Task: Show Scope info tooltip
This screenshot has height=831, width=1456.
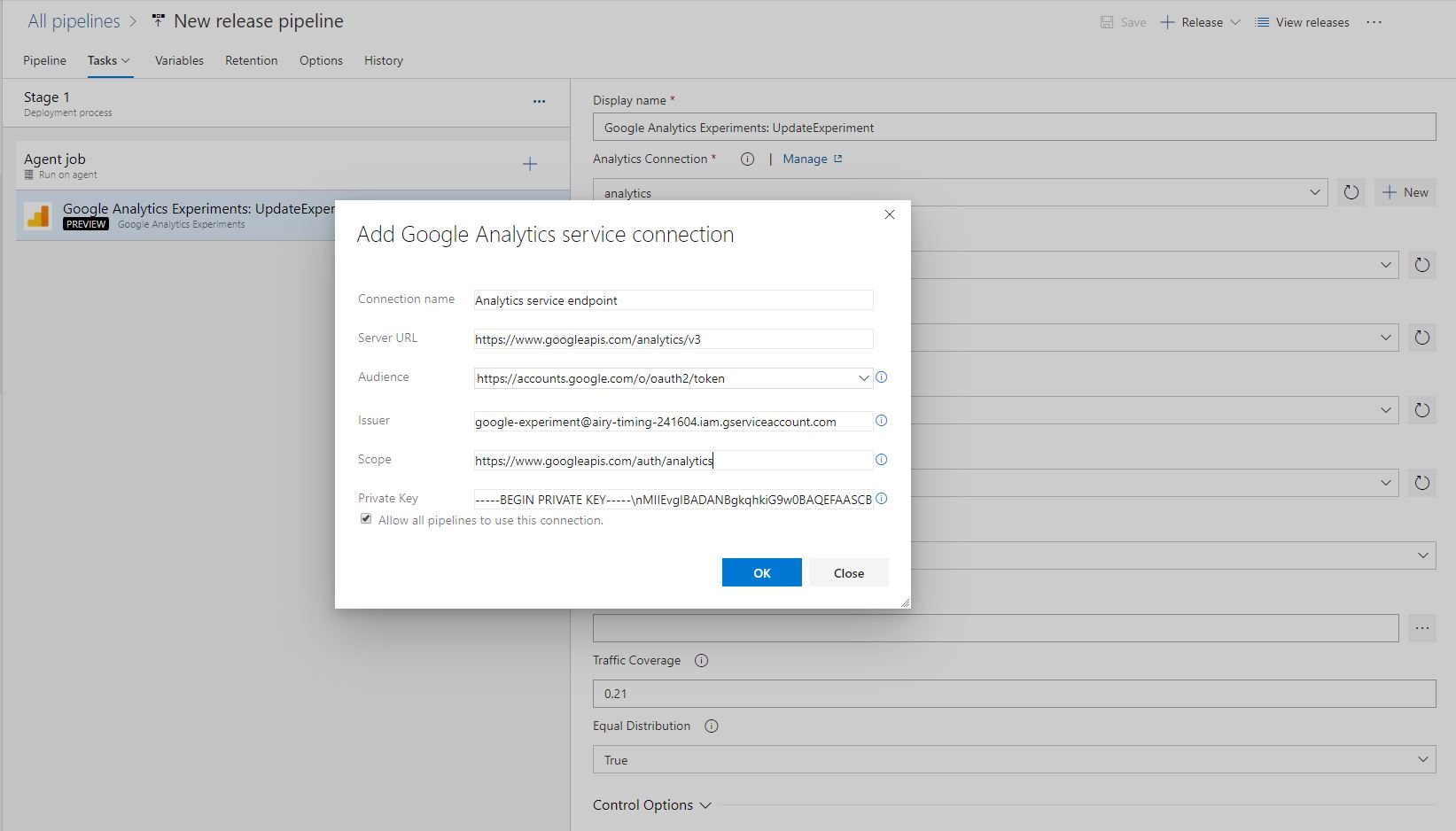Action: [x=881, y=460]
